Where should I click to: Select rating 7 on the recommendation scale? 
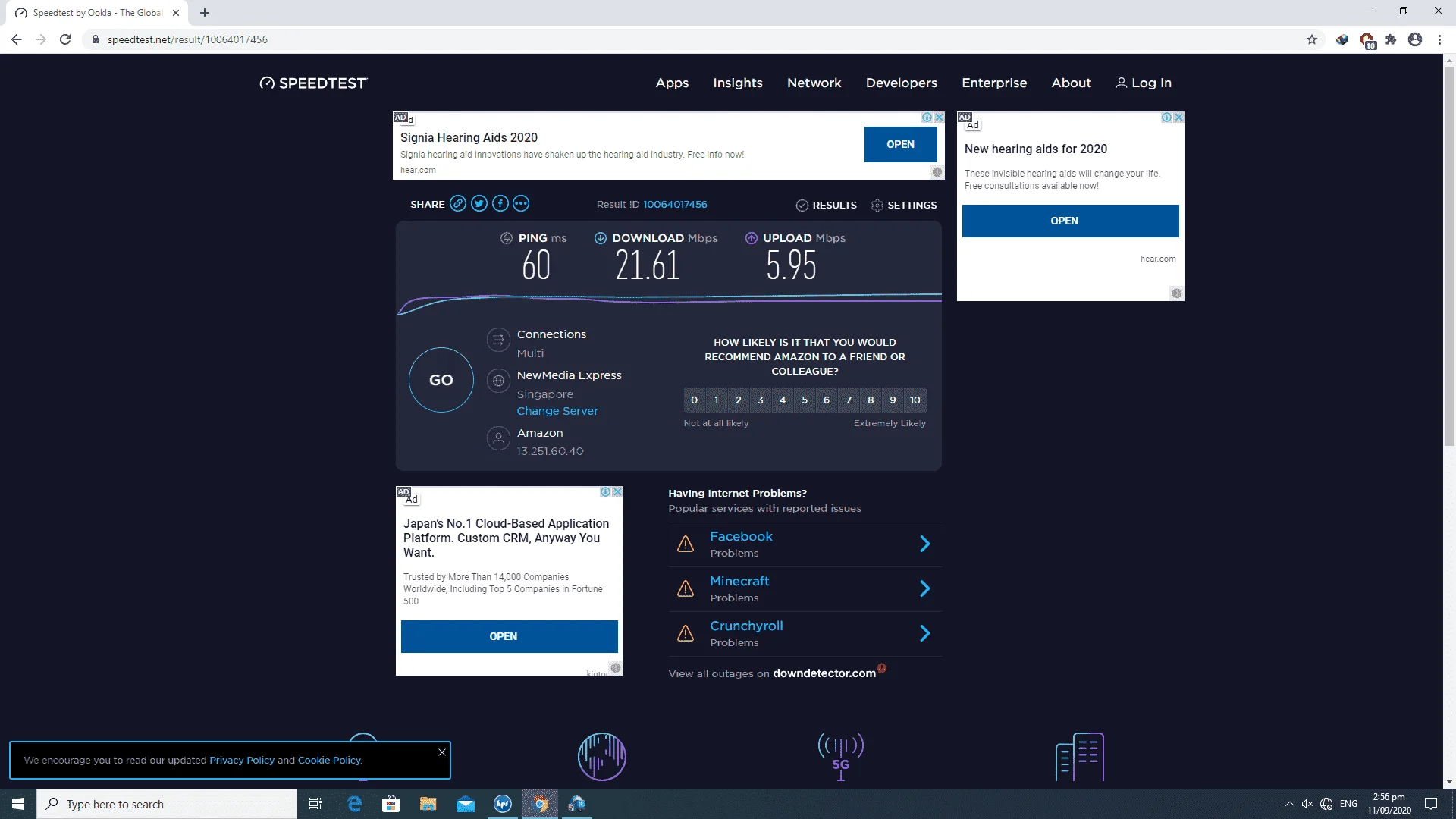(849, 400)
